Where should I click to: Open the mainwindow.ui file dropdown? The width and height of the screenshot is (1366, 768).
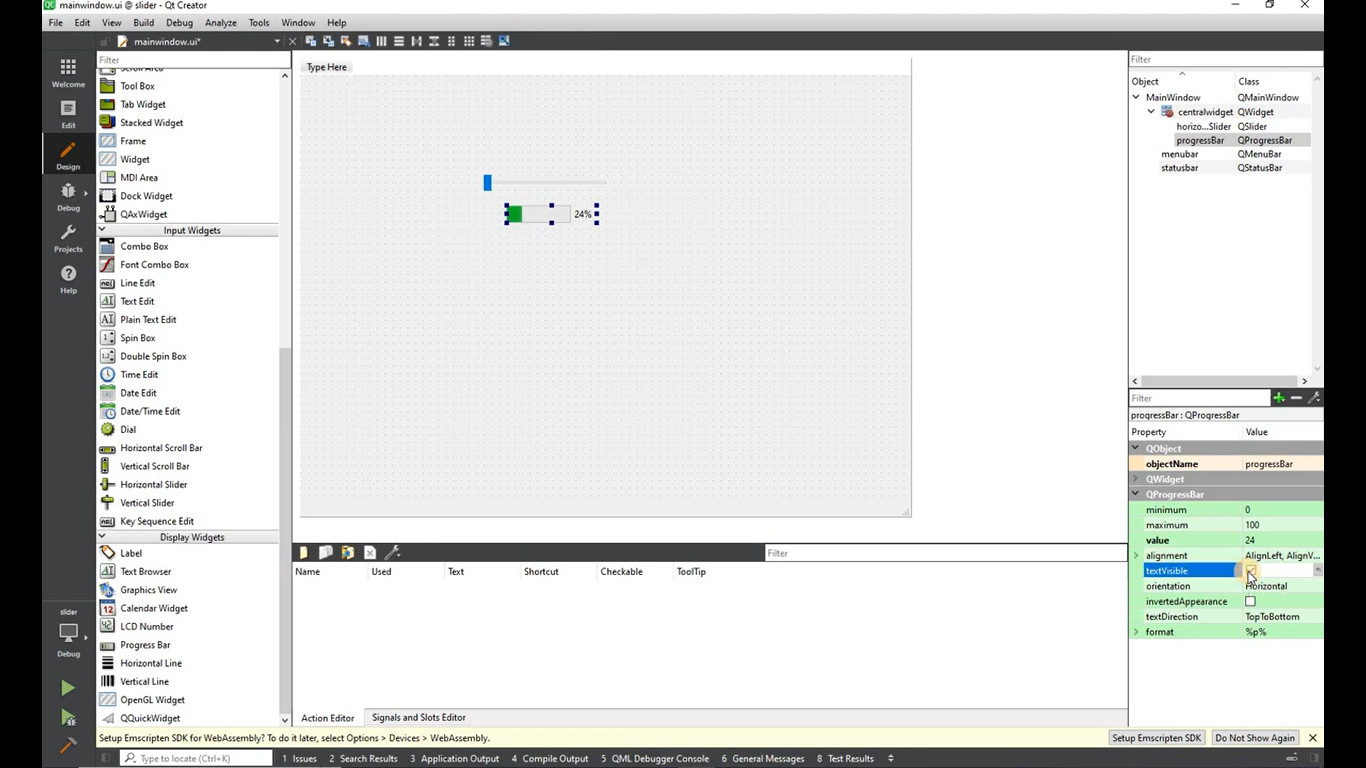277,41
